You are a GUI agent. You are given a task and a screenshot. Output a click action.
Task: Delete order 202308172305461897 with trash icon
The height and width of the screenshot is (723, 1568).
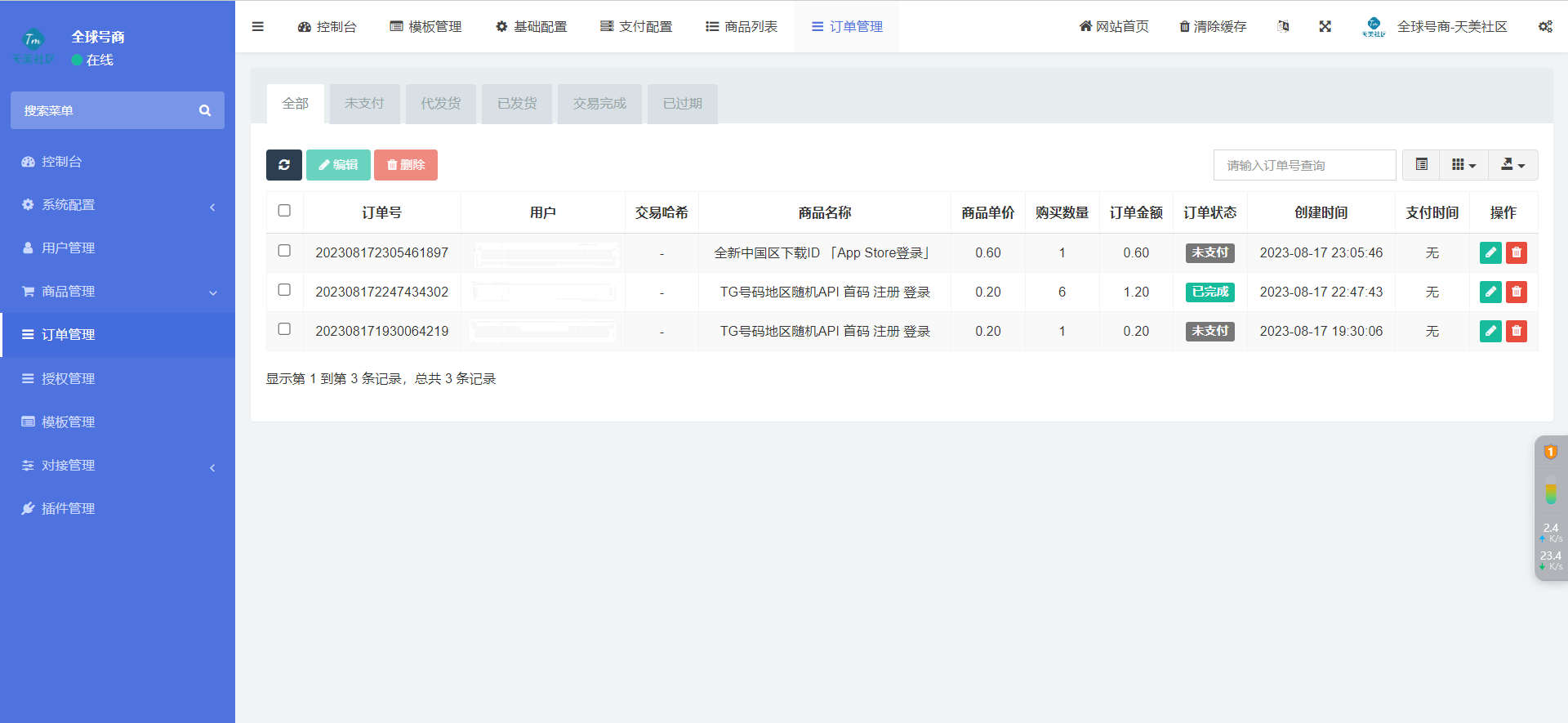tap(1517, 253)
